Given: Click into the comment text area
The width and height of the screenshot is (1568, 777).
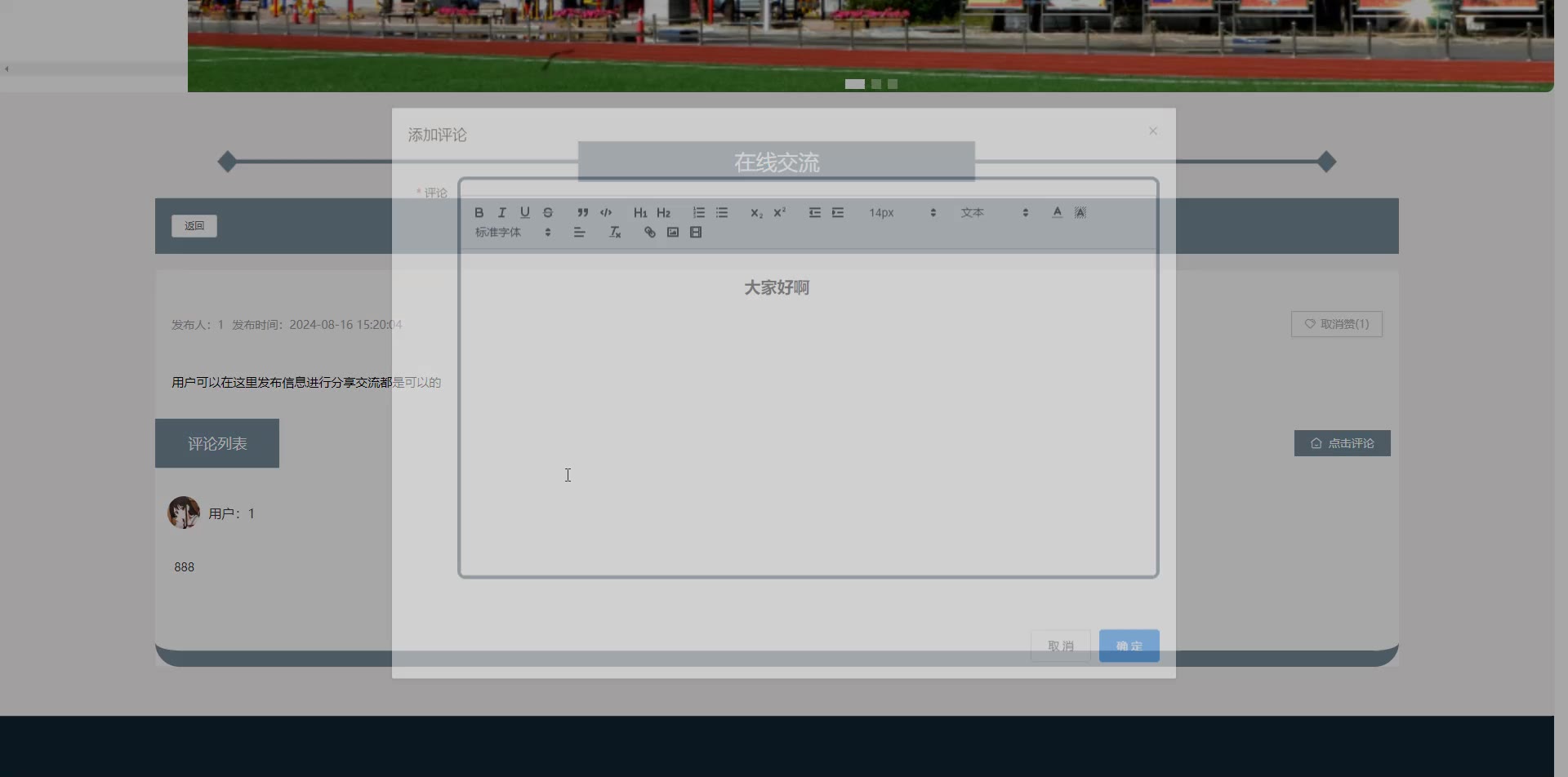Looking at the screenshot, I should coord(808,412).
